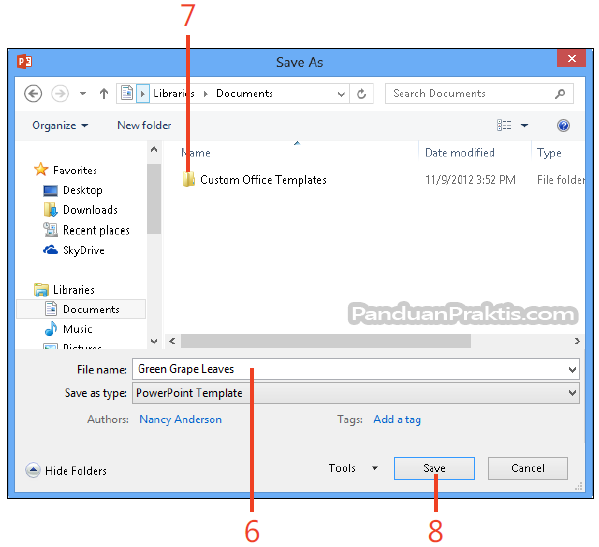Viewport: 599px width, 547px height.
Task: Open the Help button
Action: coord(563,125)
